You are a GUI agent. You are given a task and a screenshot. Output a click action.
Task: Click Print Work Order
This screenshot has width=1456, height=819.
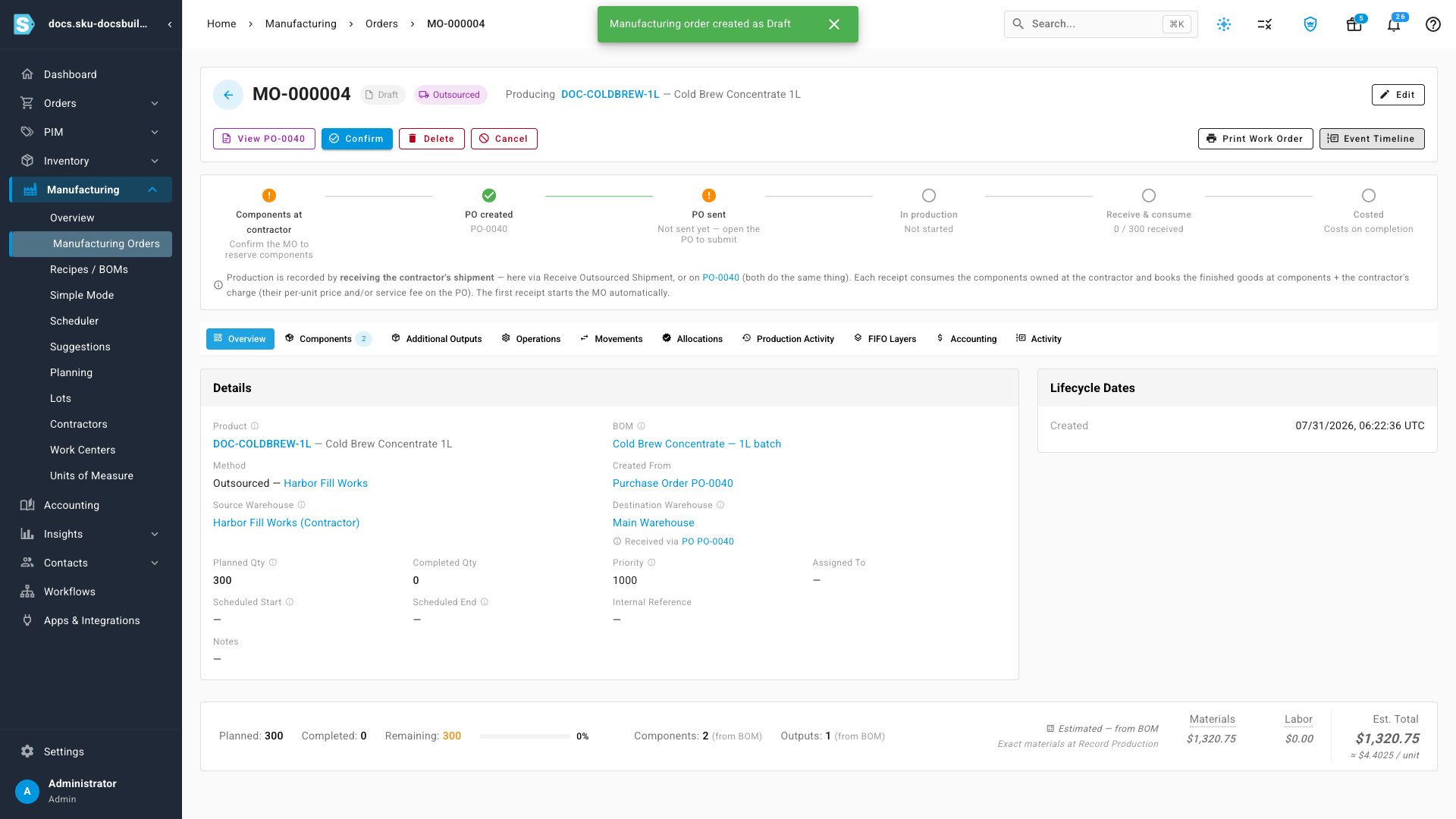(x=1256, y=139)
